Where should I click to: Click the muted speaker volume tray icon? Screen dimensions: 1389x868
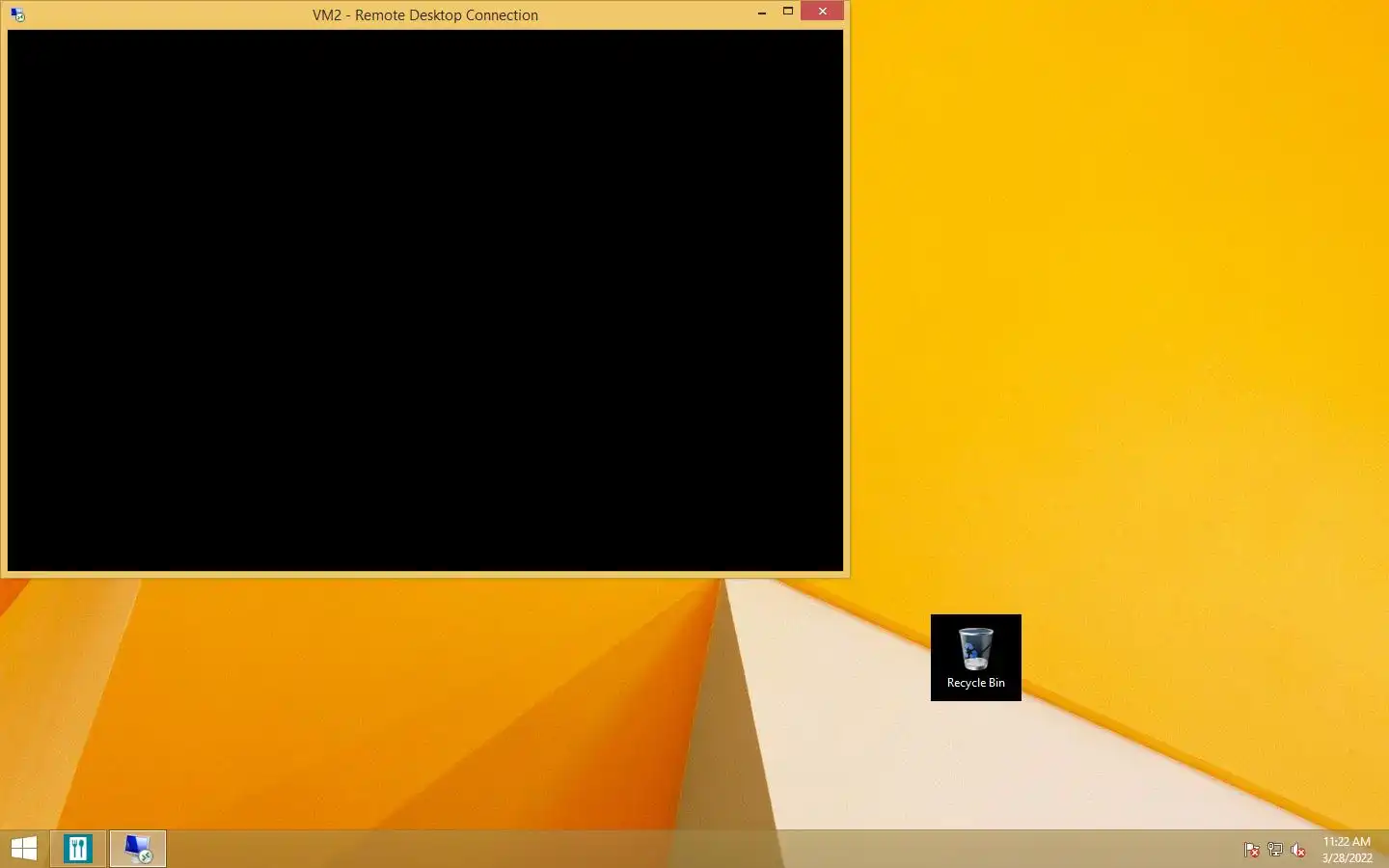coord(1298,850)
